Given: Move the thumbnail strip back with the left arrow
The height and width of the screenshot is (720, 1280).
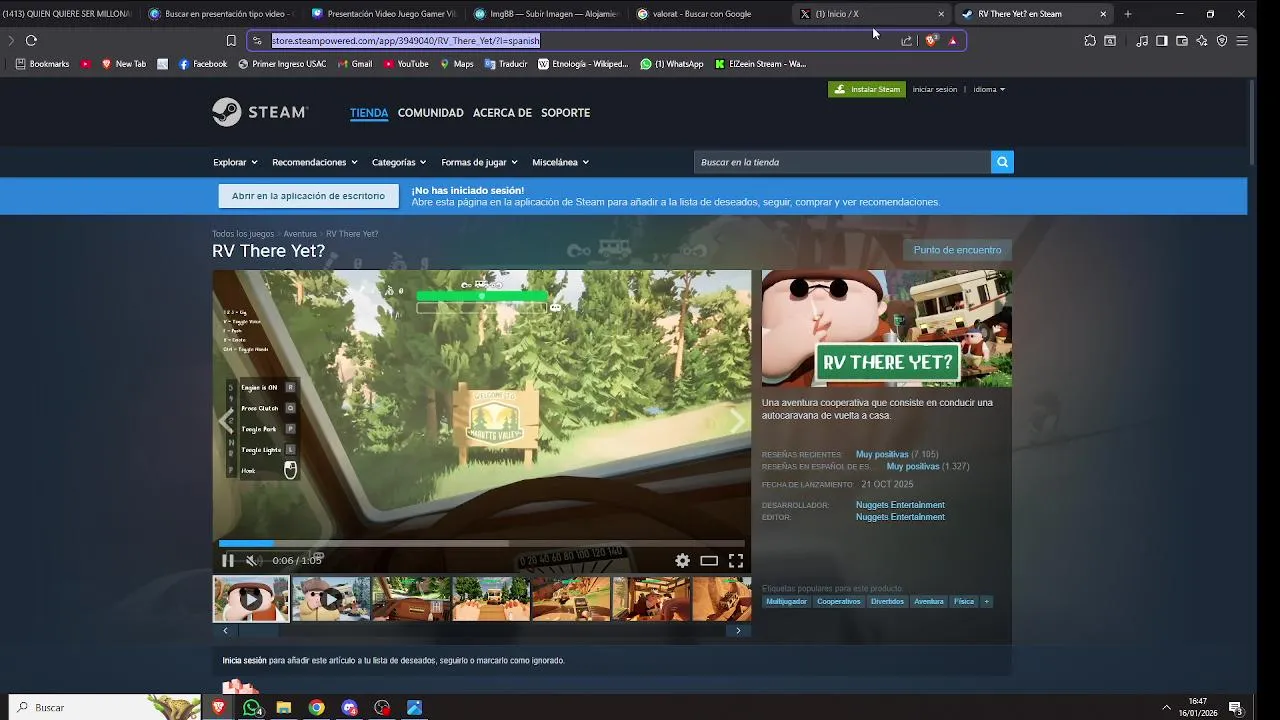Looking at the screenshot, I should 225,630.
